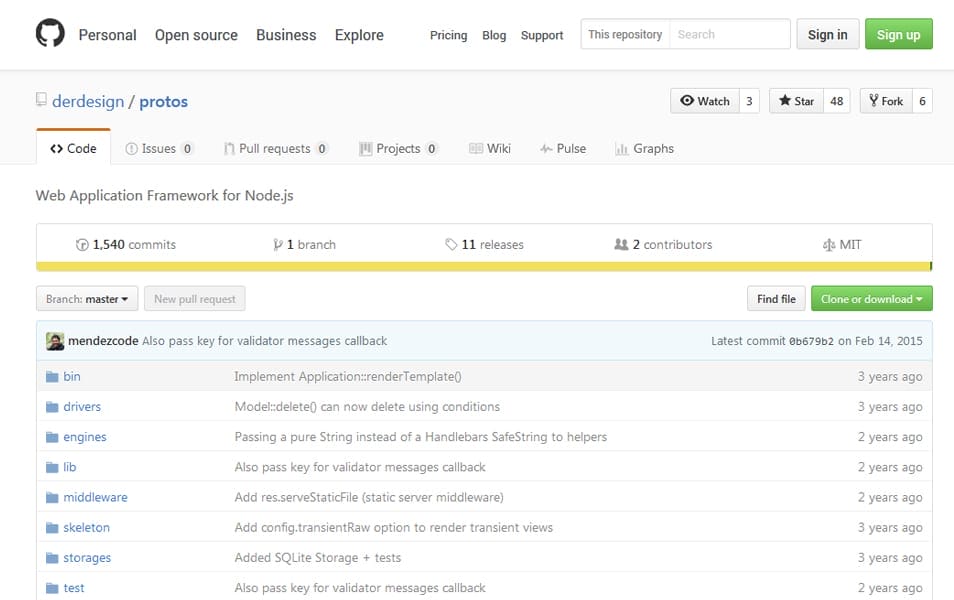The height and width of the screenshot is (600, 954).
Task: Click the folder icon beside middleware
Action: tap(52, 498)
